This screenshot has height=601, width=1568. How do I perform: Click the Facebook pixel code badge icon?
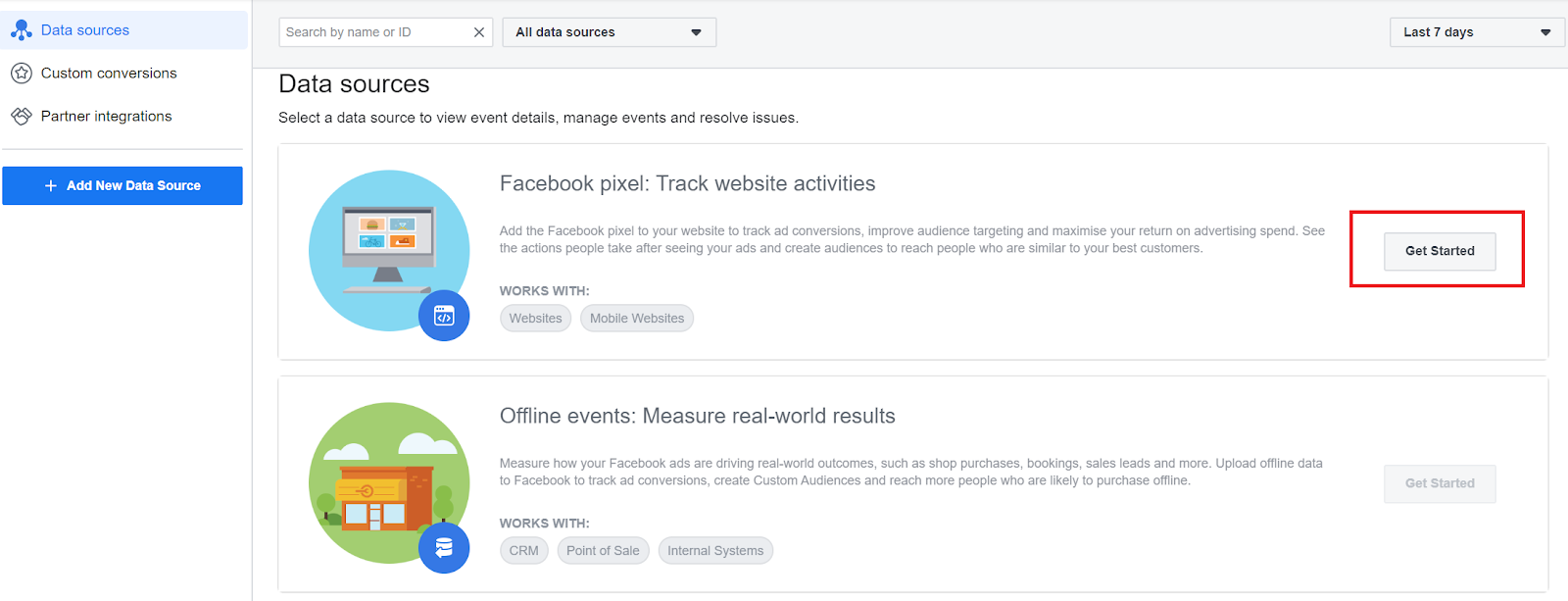point(444,316)
